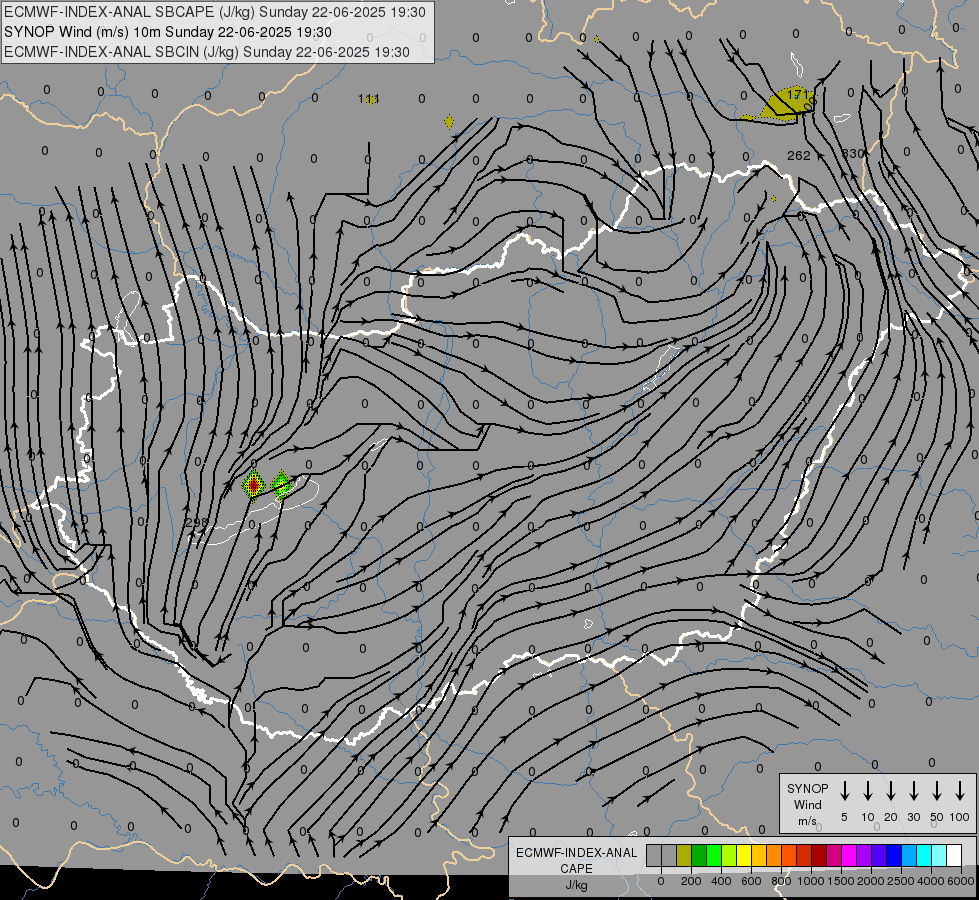Click the SYNOP word in the wind legend

click(x=807, y=788)
